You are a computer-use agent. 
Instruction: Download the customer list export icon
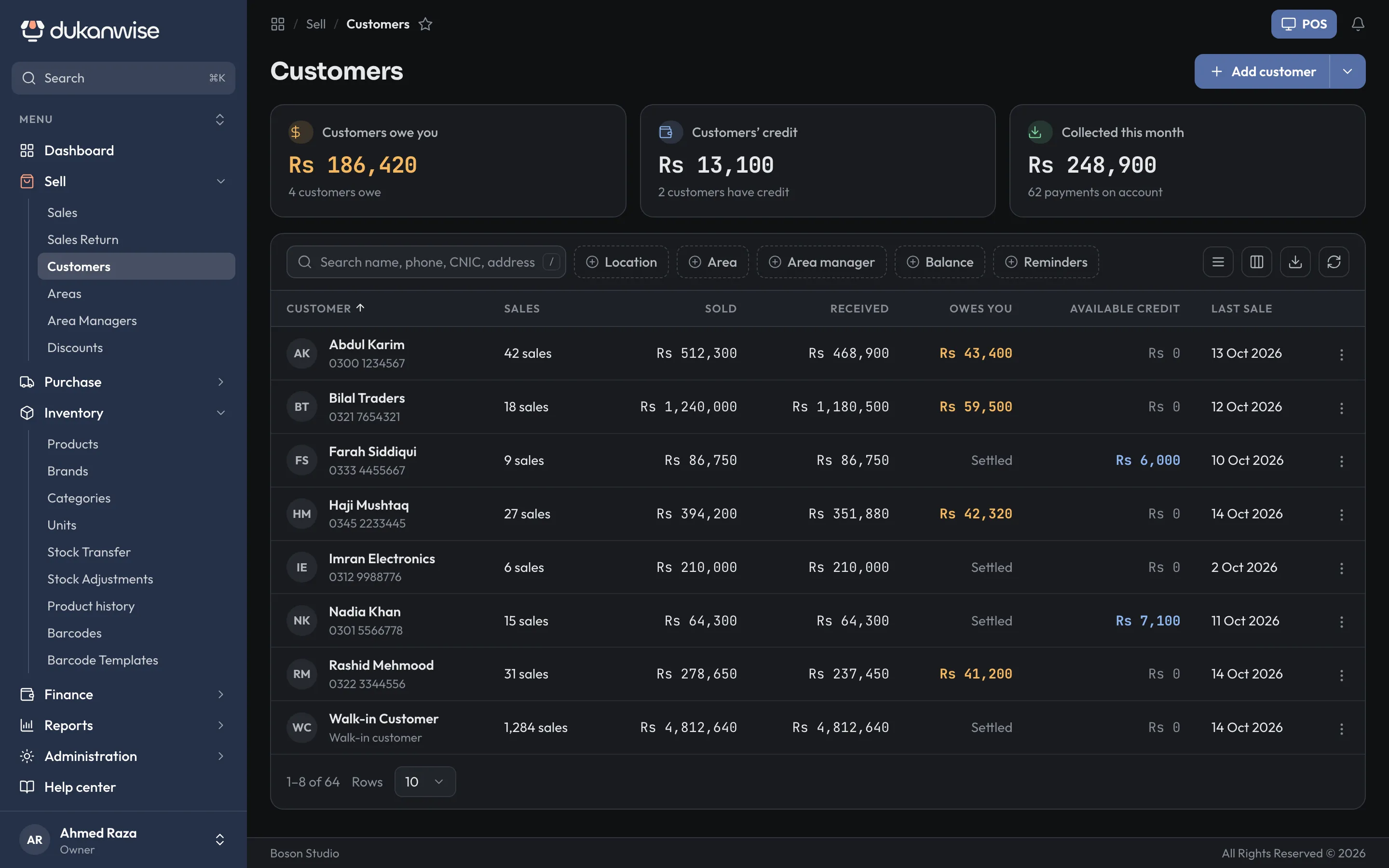coord(1295,262)
